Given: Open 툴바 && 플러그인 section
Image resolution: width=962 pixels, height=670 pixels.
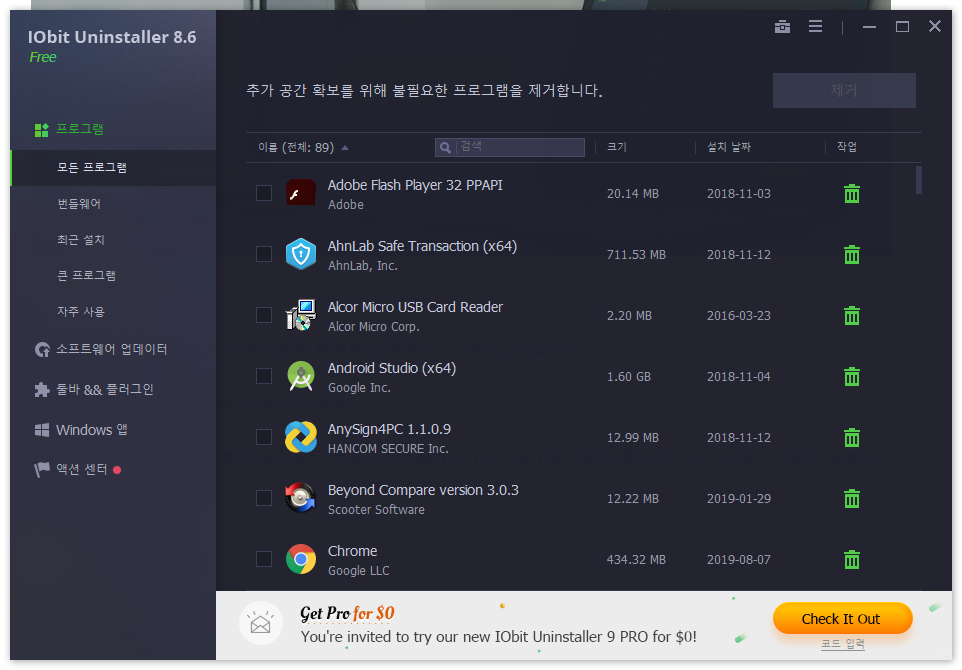Looking at the screenshot, I should click(x=105, y=390).
